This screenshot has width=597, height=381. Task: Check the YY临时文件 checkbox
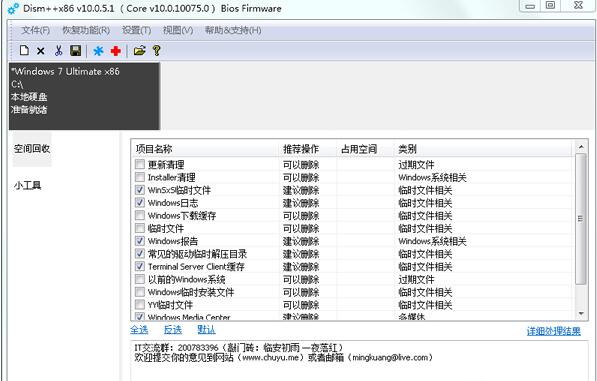tap(140, 304)
